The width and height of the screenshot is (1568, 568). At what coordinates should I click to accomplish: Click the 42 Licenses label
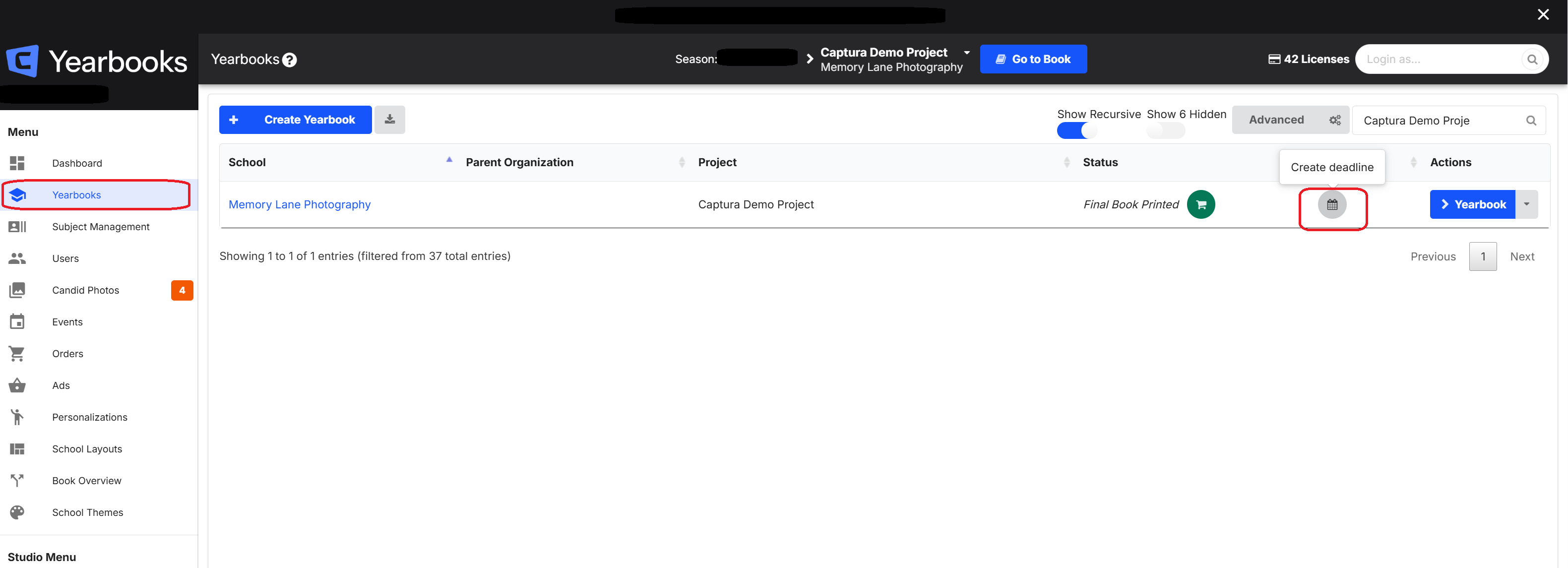[x=1316, y=59]
